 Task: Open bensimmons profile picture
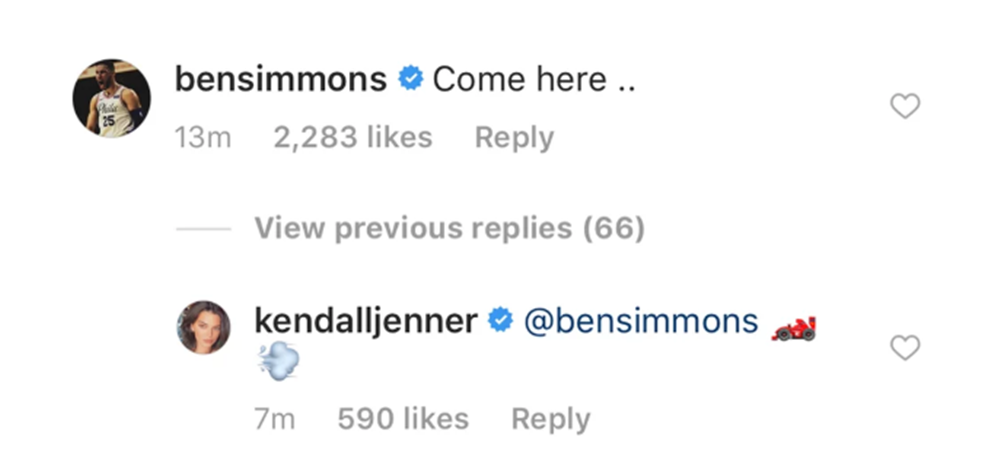tap(111, 97)
